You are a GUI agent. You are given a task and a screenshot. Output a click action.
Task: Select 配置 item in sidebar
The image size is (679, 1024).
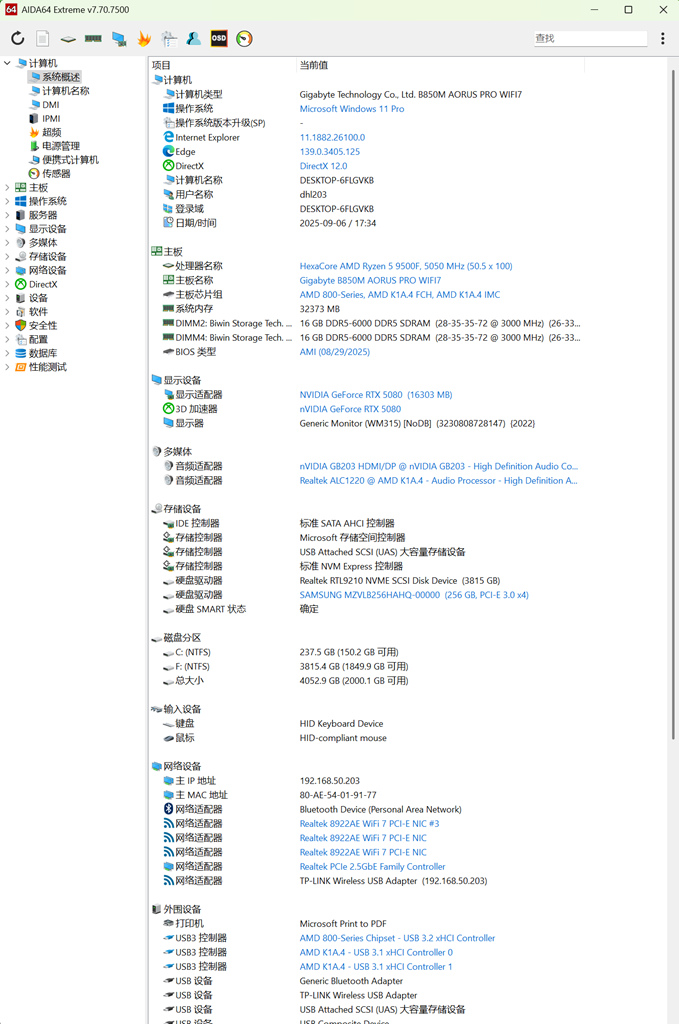coord(31,340)
